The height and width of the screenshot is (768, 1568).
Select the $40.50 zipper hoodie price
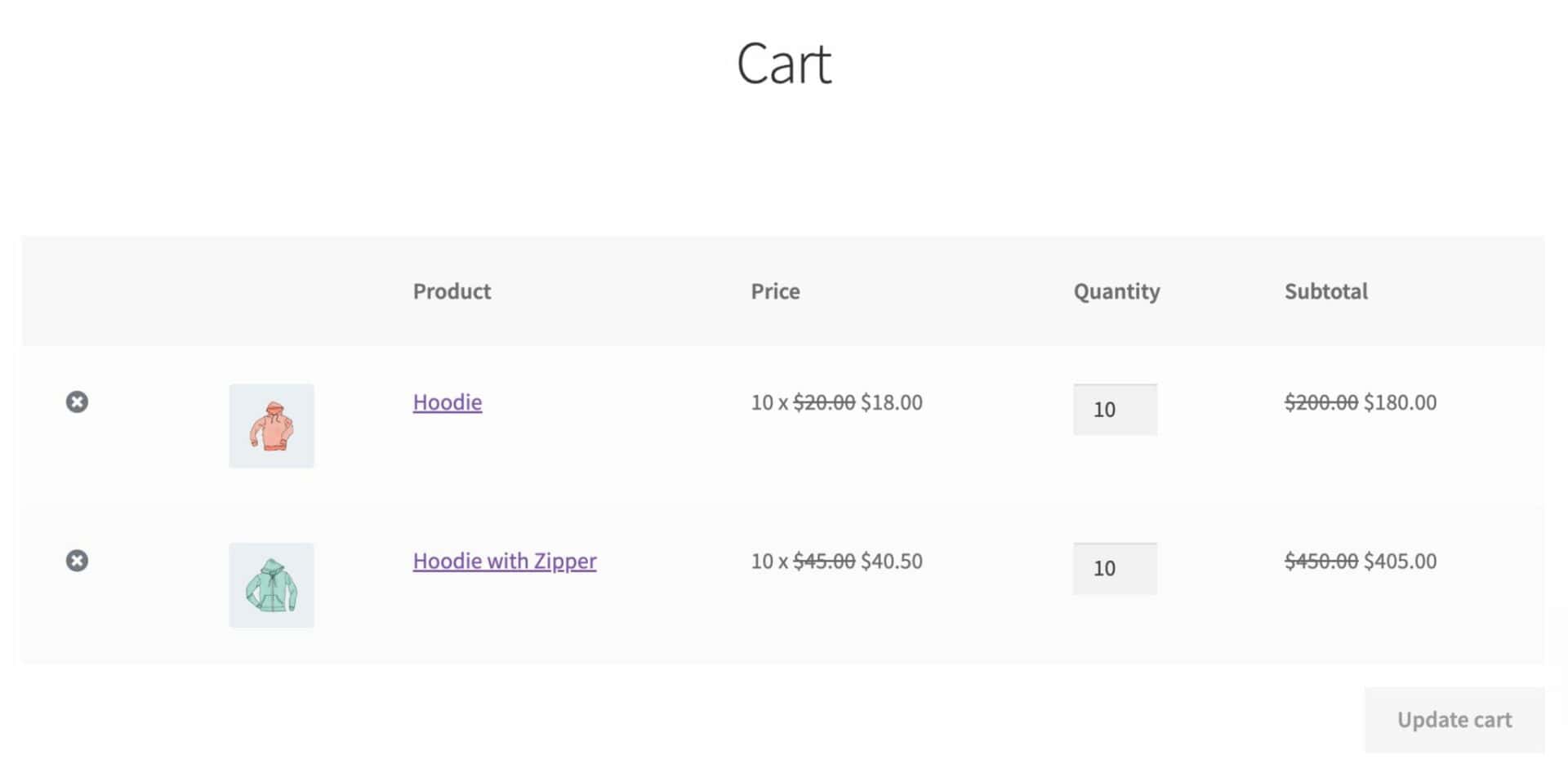click(x=892, y=562)
